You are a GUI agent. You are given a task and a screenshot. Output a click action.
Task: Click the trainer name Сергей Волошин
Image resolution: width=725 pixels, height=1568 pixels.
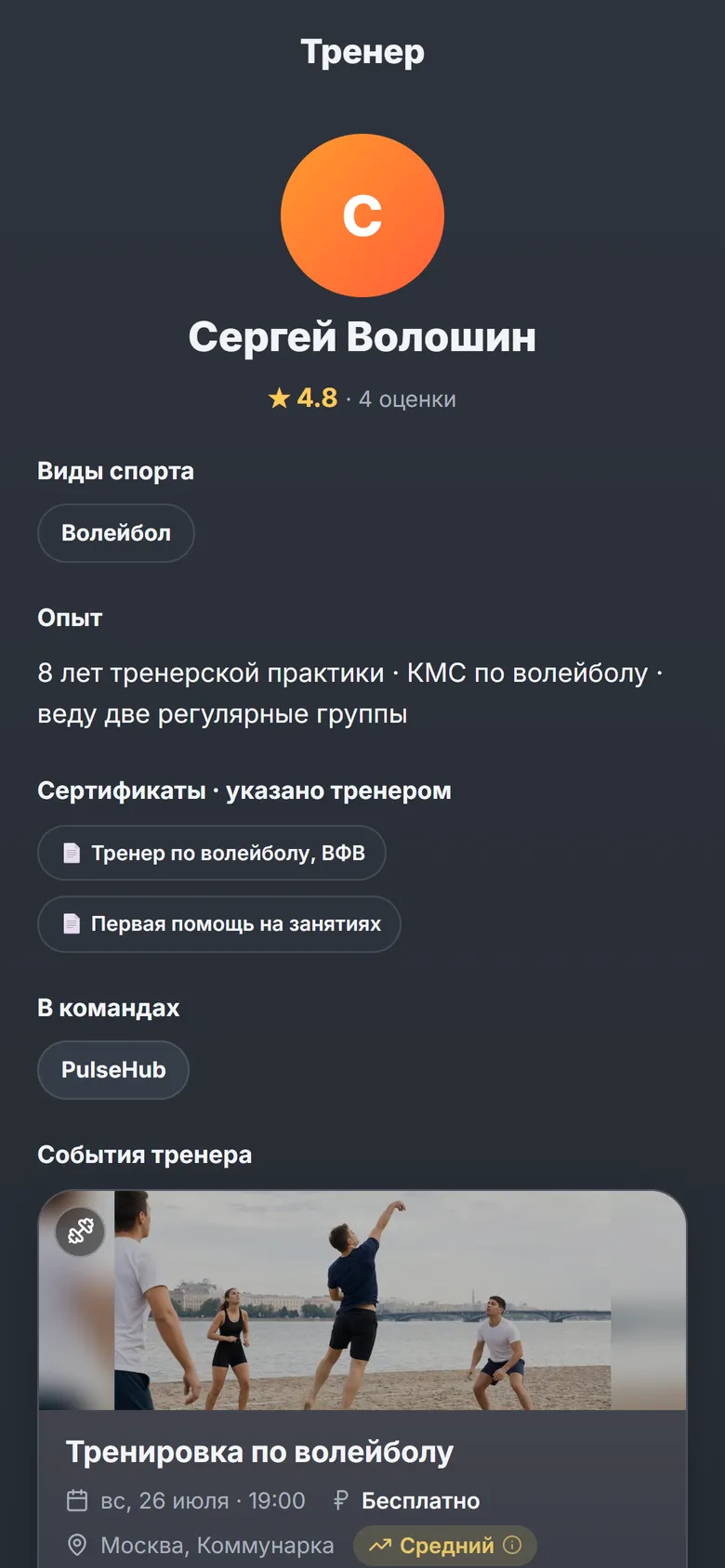tap(362, 337)
